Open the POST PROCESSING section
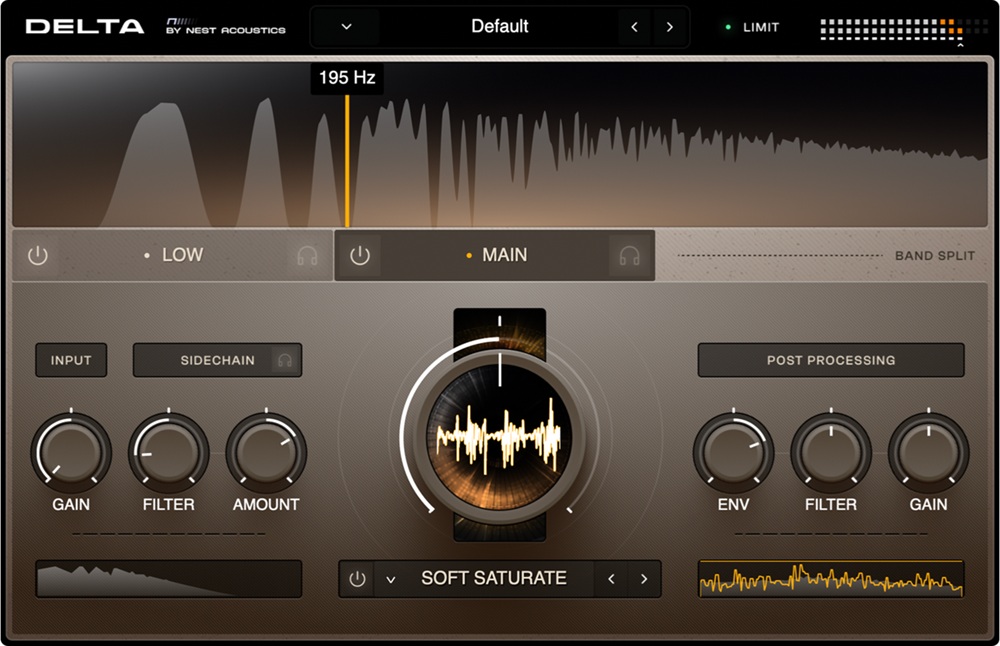 (x=830, y=360)
